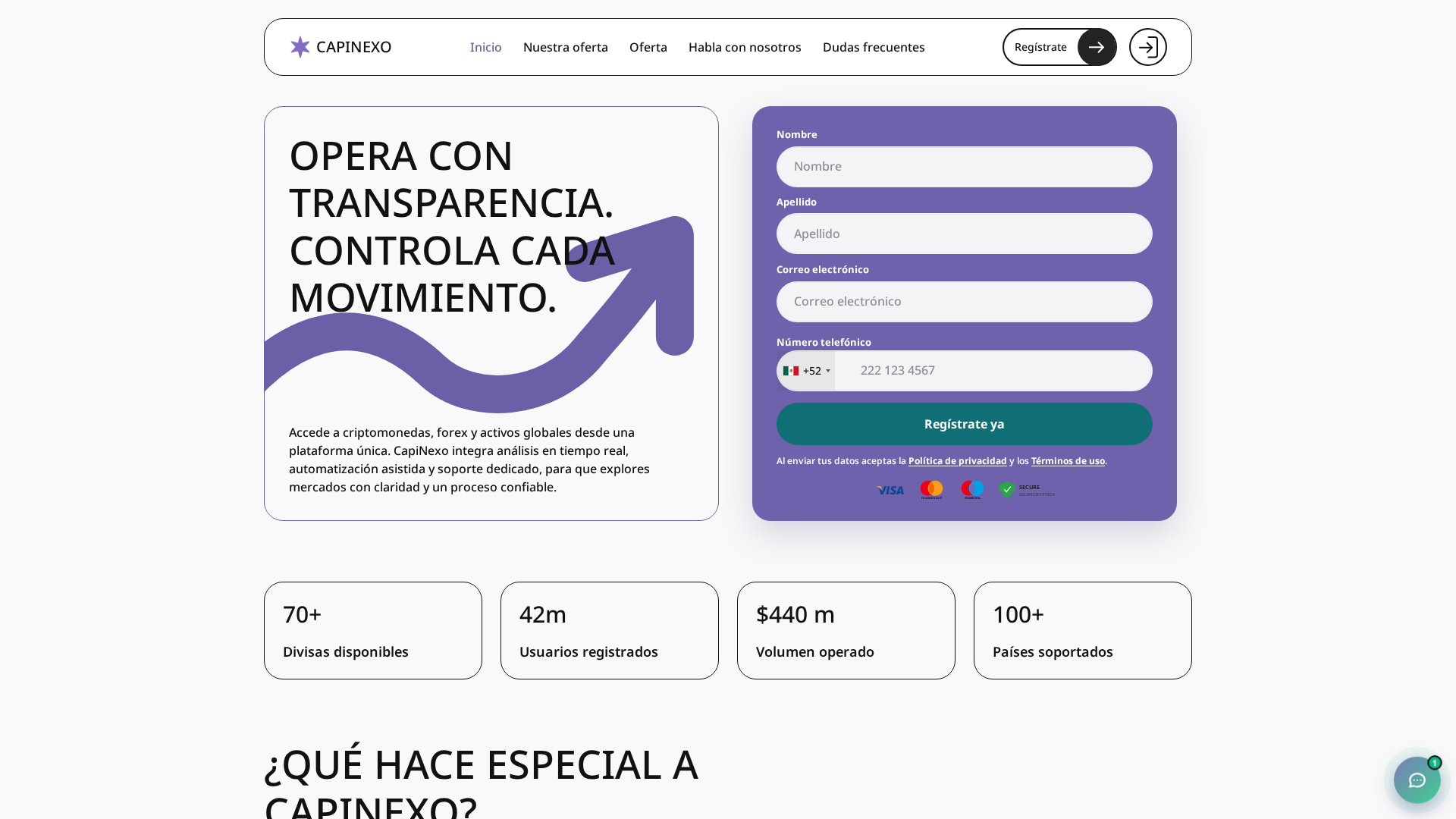The width and height of the screenshot is (1456, 819).
Task: Open the Política de privacidad link
Action: (958, 461)
